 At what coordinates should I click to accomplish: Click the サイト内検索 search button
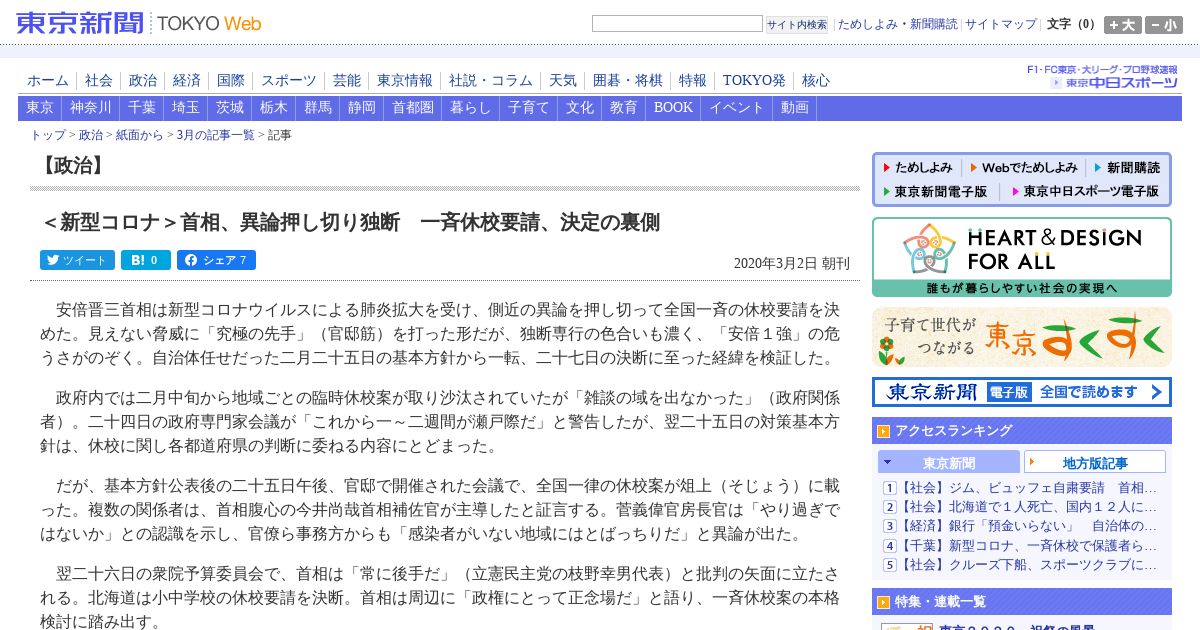click(797, 24)
